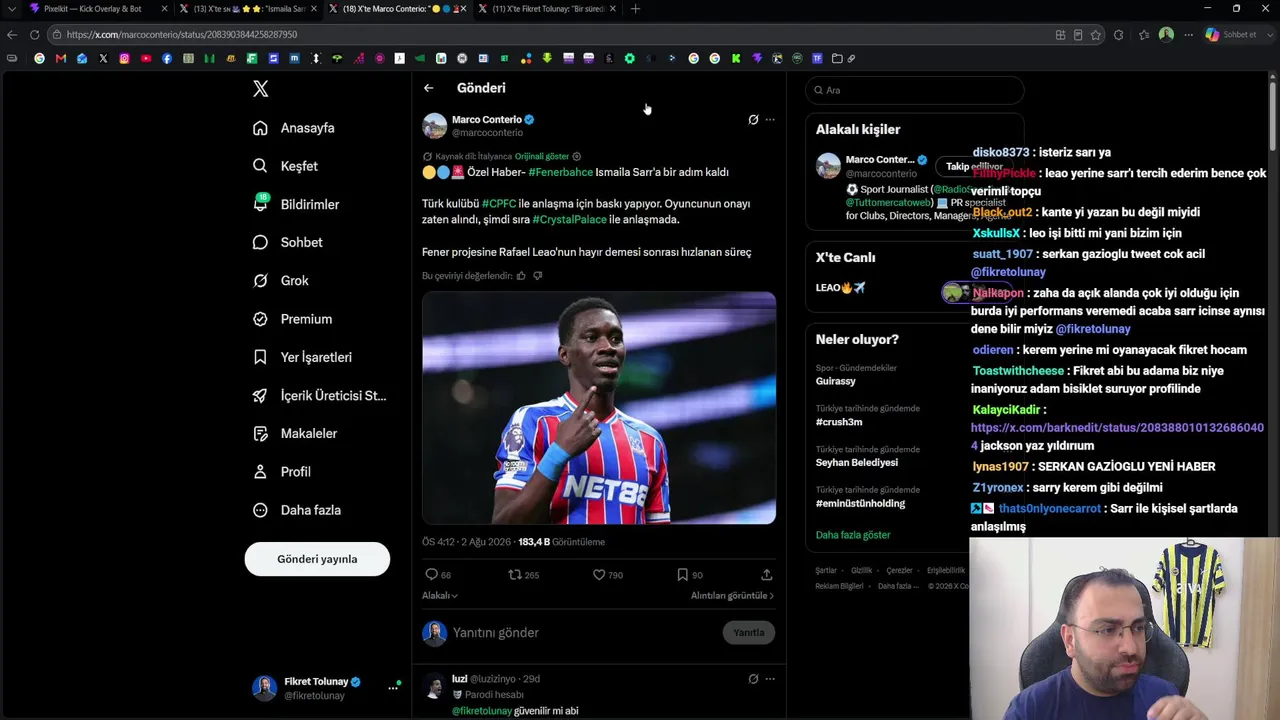Viewport: 1280px width, 720px height.
Task: Click the browser back arrow
Action: [12, 35]
